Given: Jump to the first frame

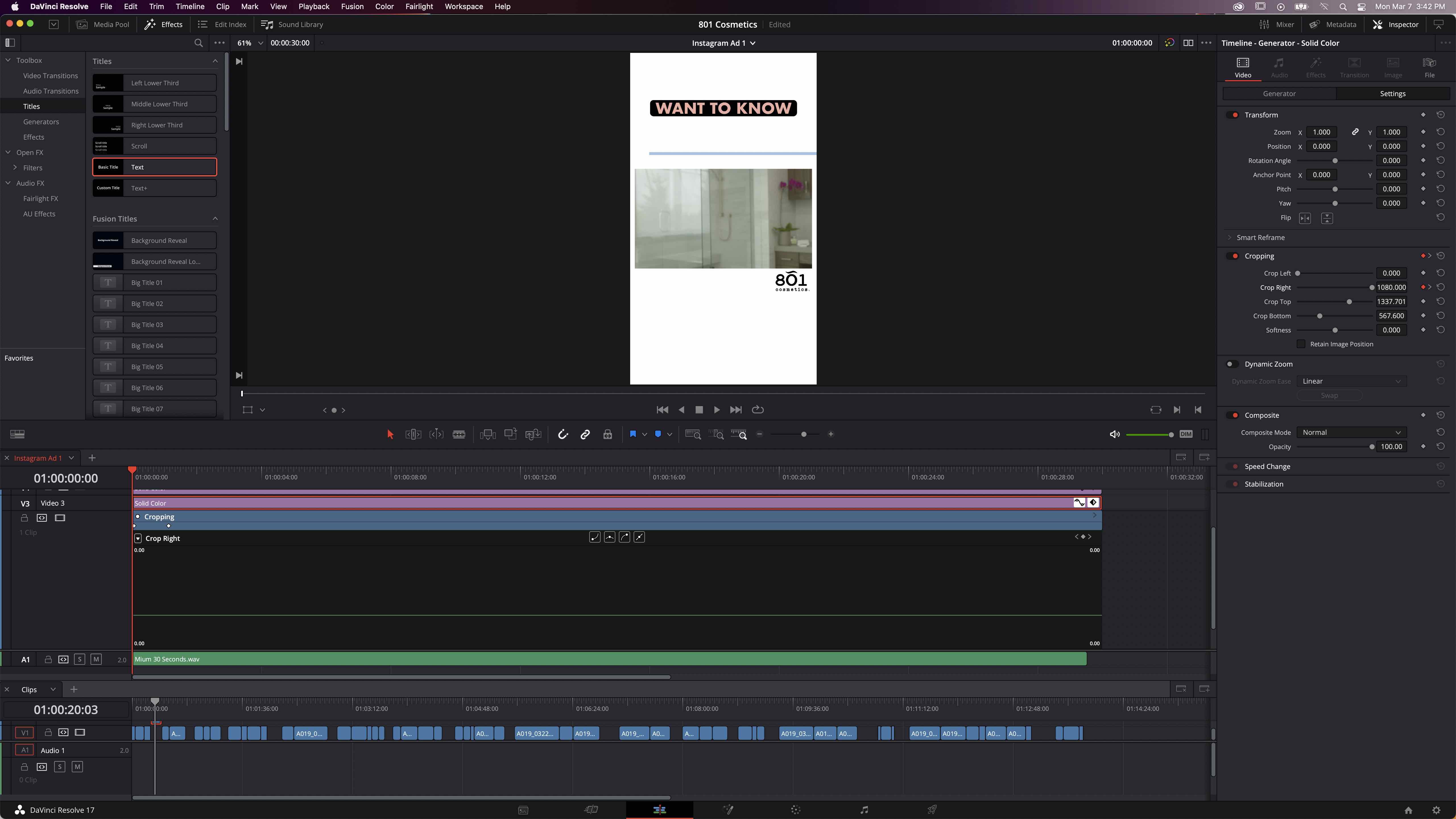Looking at the screenshot, I should tap(662, 410).
